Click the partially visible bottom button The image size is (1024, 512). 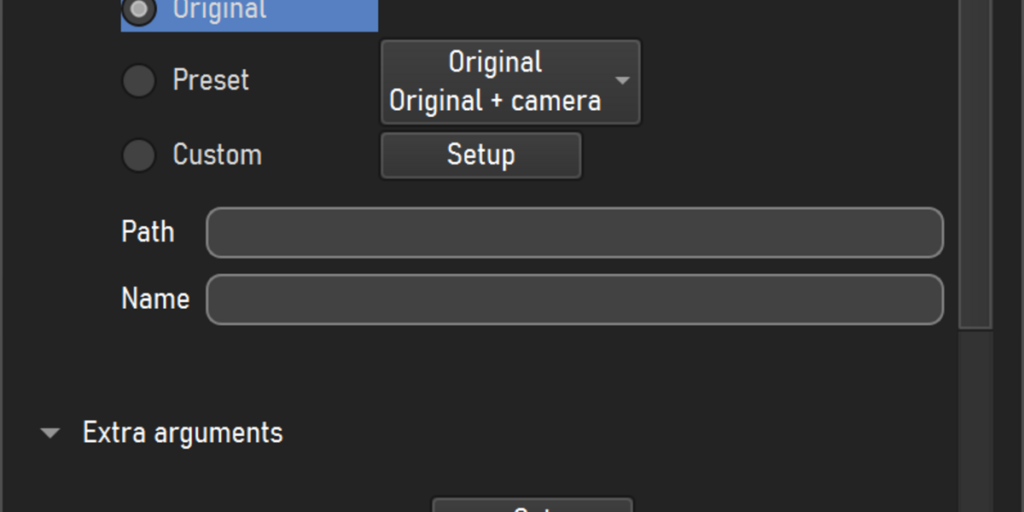click(x=532, y=505)
